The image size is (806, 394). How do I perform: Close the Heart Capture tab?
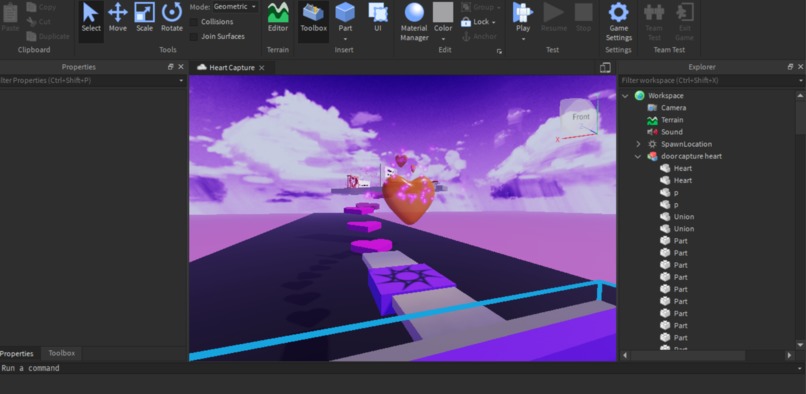click(262, 68)
